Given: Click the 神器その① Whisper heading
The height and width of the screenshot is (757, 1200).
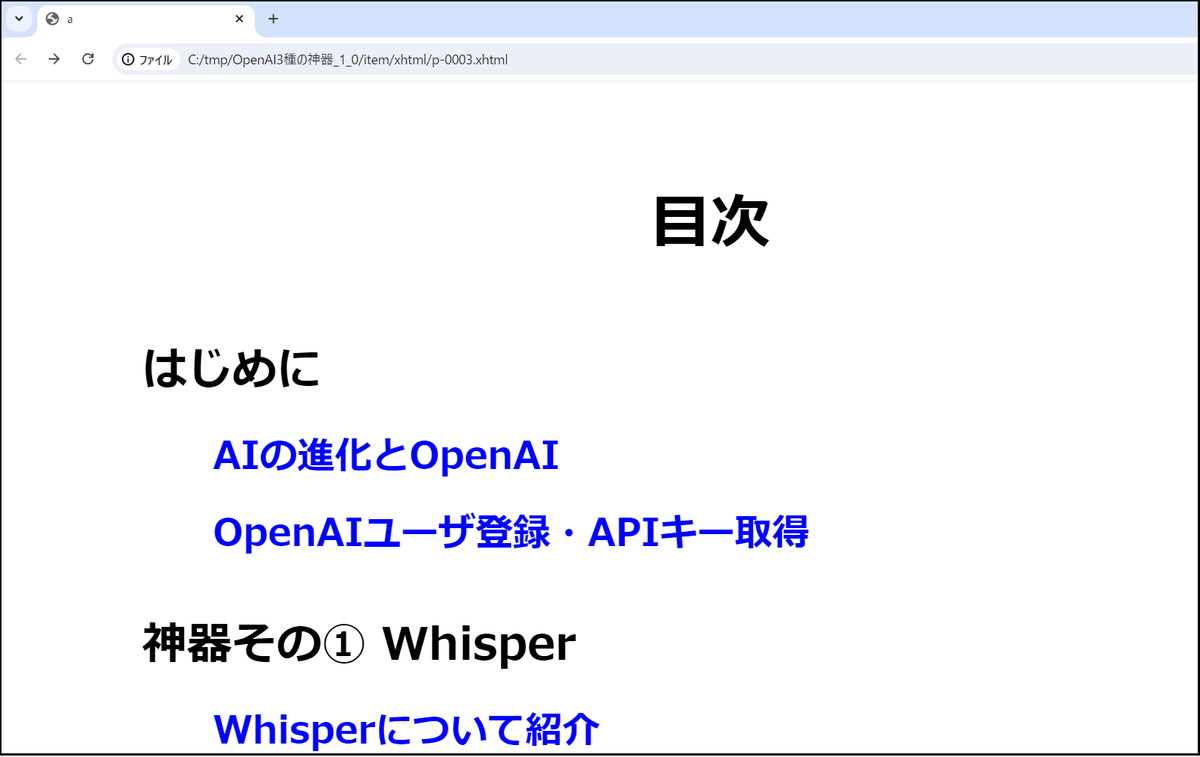Looking at the screenshot, I should pyautogui.click(x=359, y=644).
